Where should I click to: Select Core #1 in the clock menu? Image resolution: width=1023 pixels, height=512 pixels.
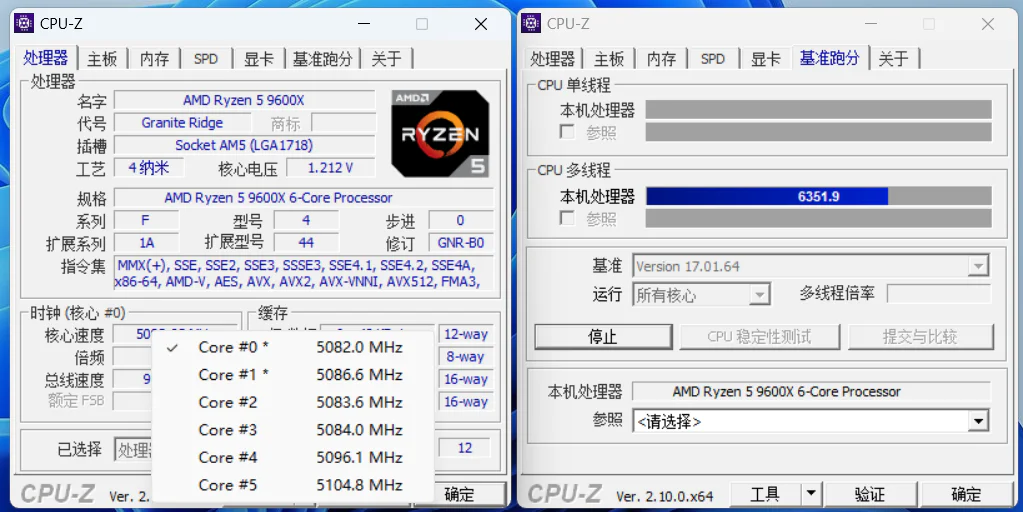click(293, 375)
